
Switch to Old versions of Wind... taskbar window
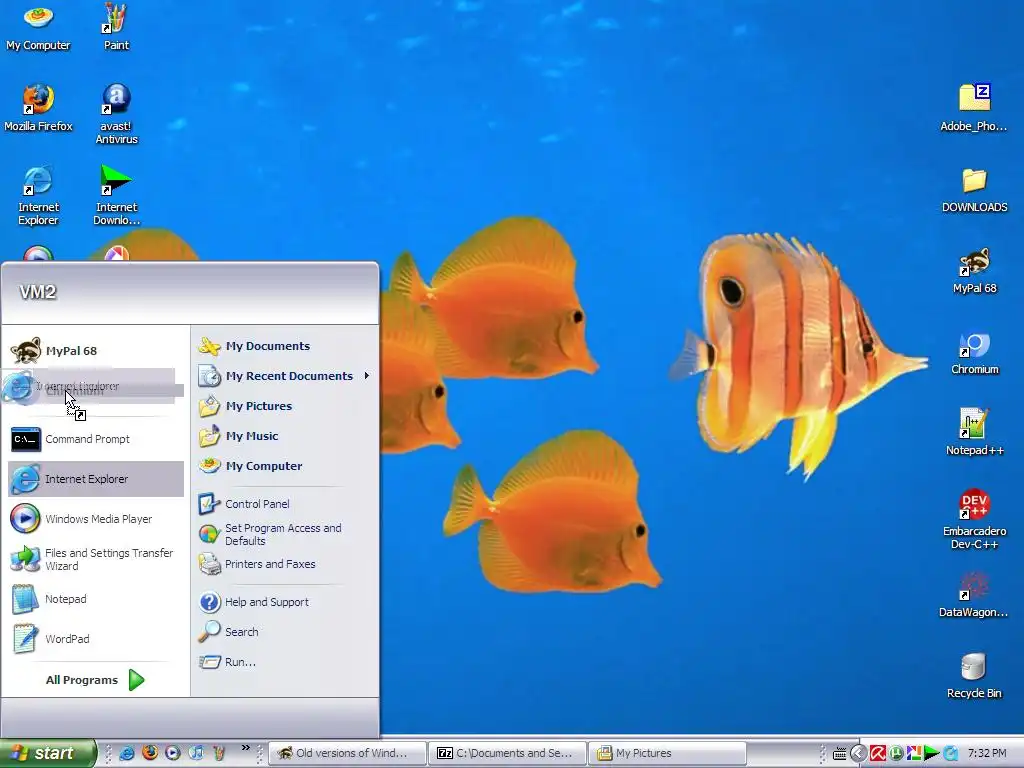[x=347, y=753]
